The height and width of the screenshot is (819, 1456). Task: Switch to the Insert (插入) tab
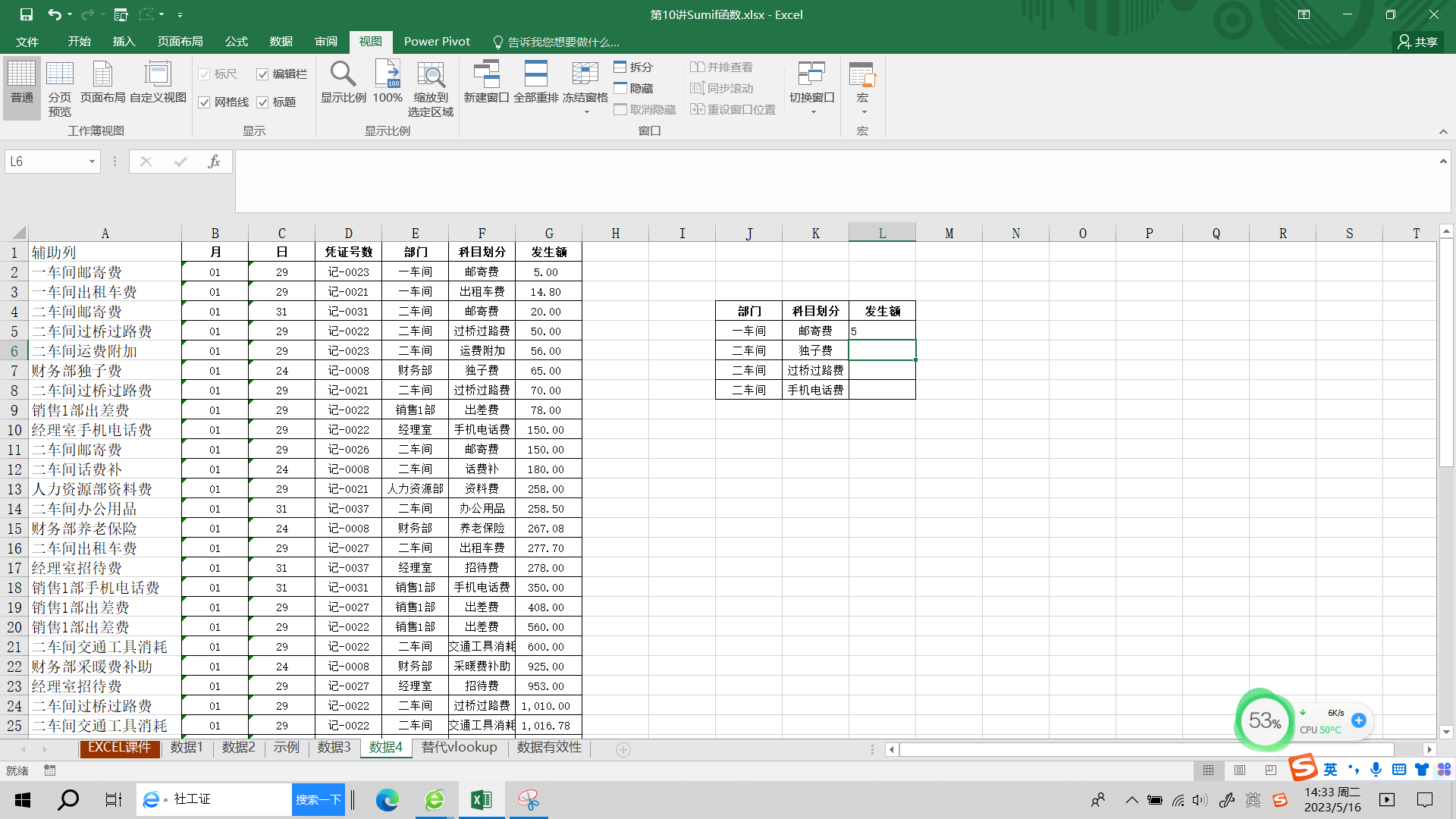click(x=124, y=42)
